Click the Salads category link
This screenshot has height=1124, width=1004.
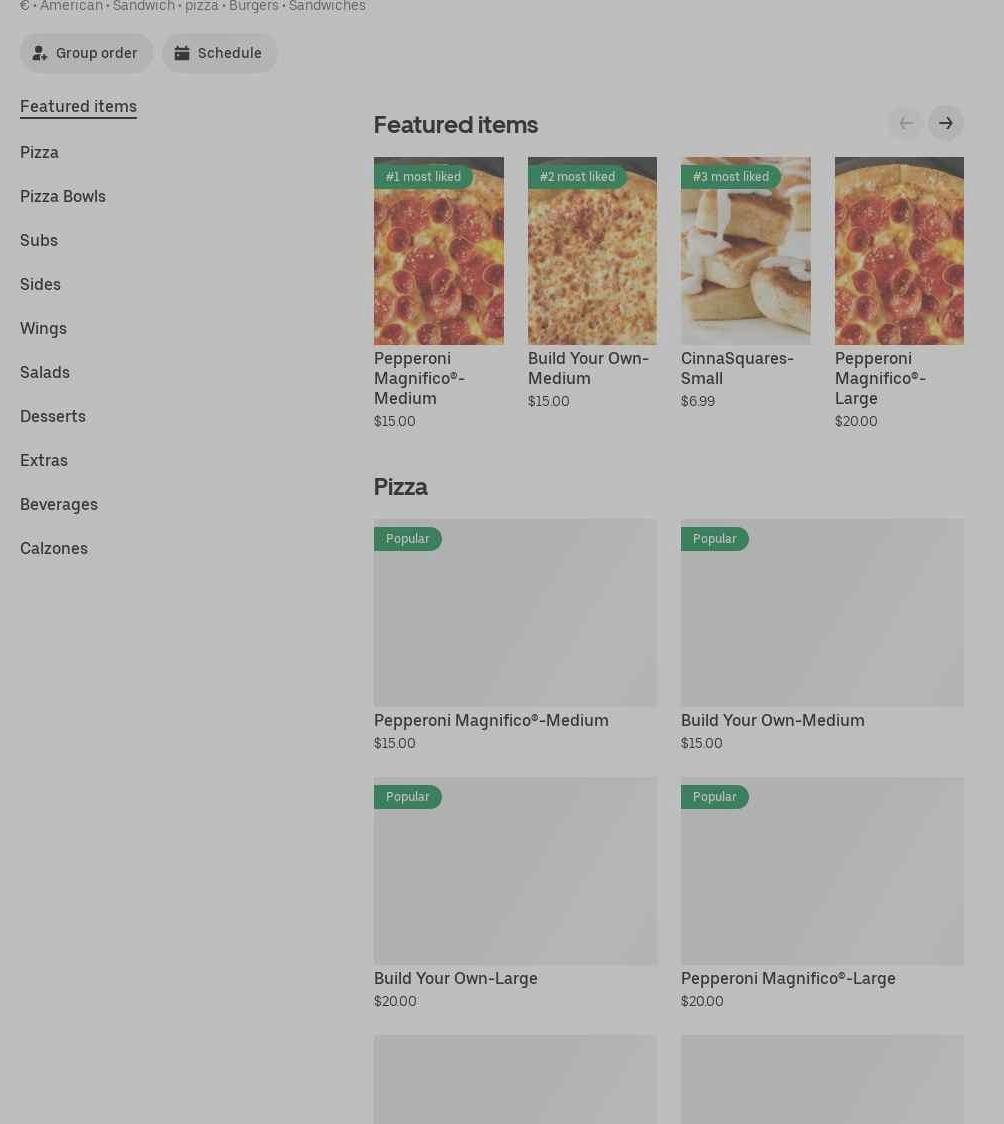[45, 372]
